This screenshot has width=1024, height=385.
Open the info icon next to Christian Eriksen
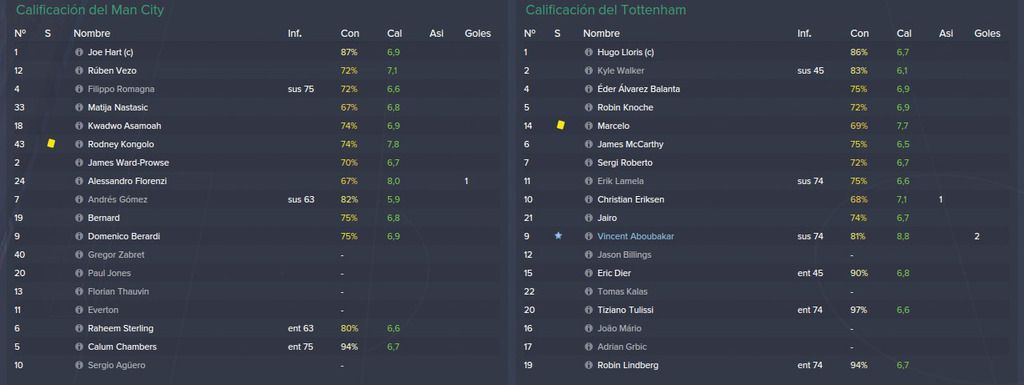[x=588, y=200]
